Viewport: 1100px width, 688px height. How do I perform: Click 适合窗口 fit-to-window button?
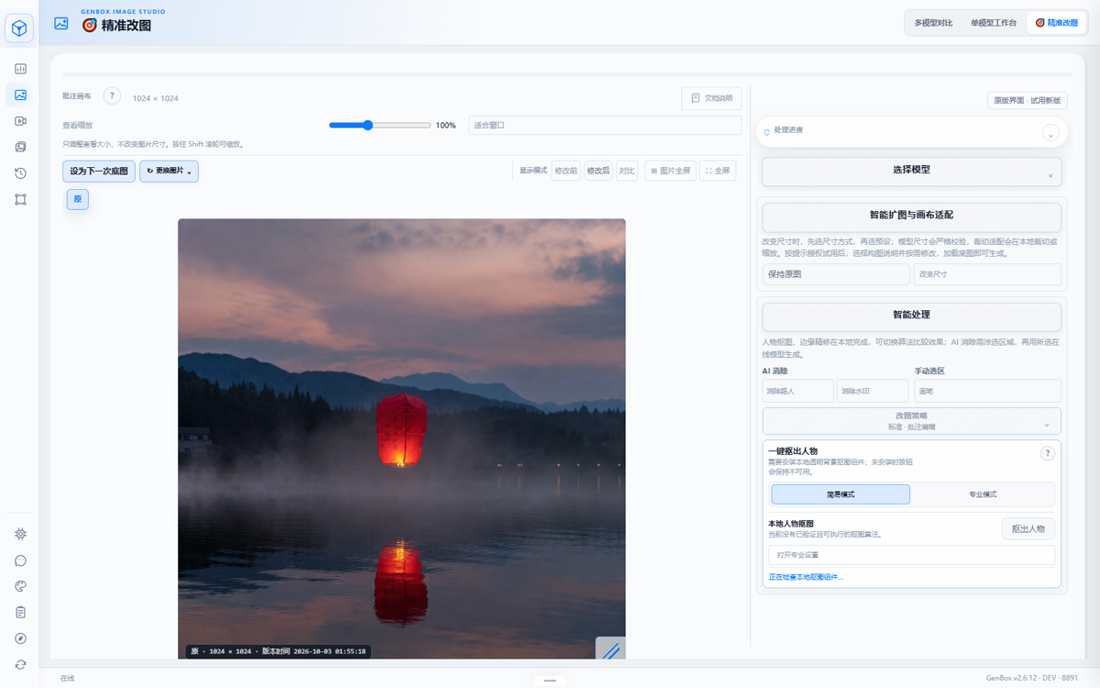(605, 125)
